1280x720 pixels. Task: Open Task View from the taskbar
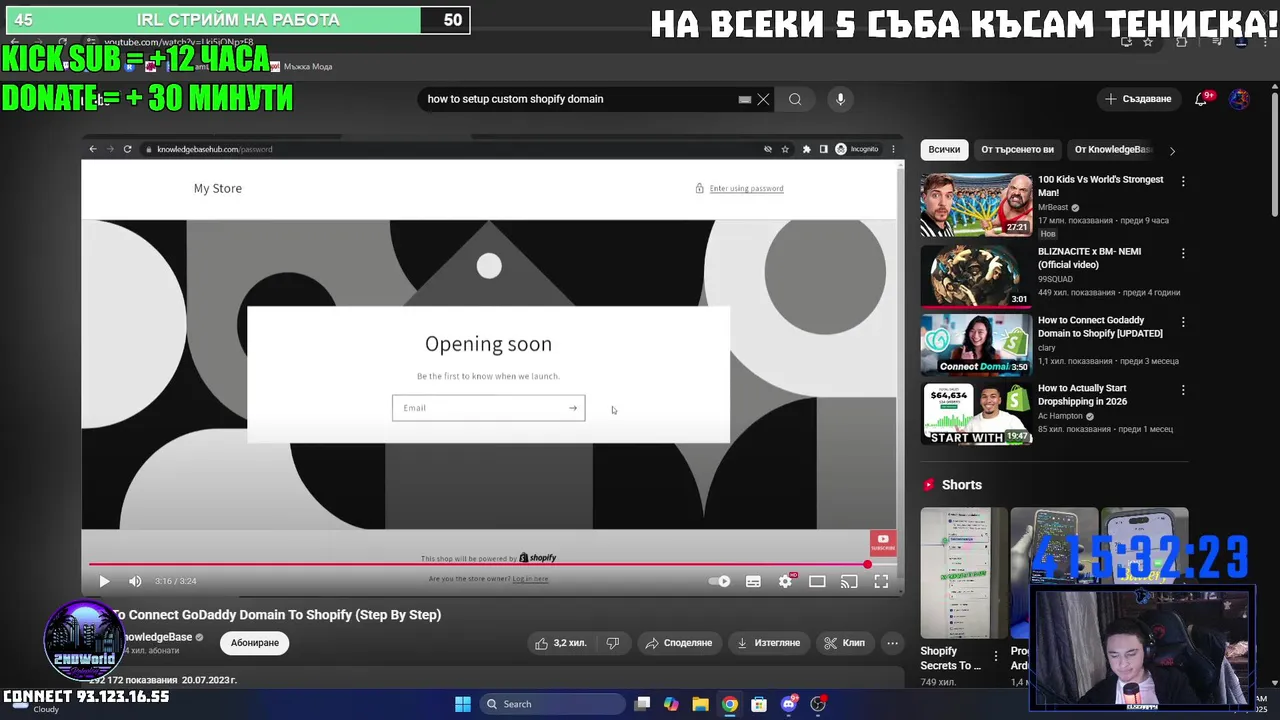coord(643,704)
